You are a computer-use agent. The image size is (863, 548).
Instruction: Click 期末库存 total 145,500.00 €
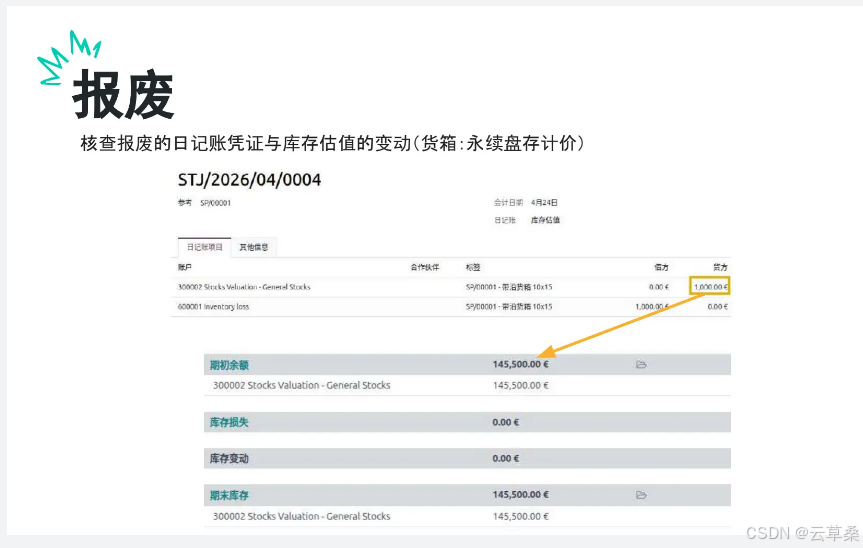[520, 495]
